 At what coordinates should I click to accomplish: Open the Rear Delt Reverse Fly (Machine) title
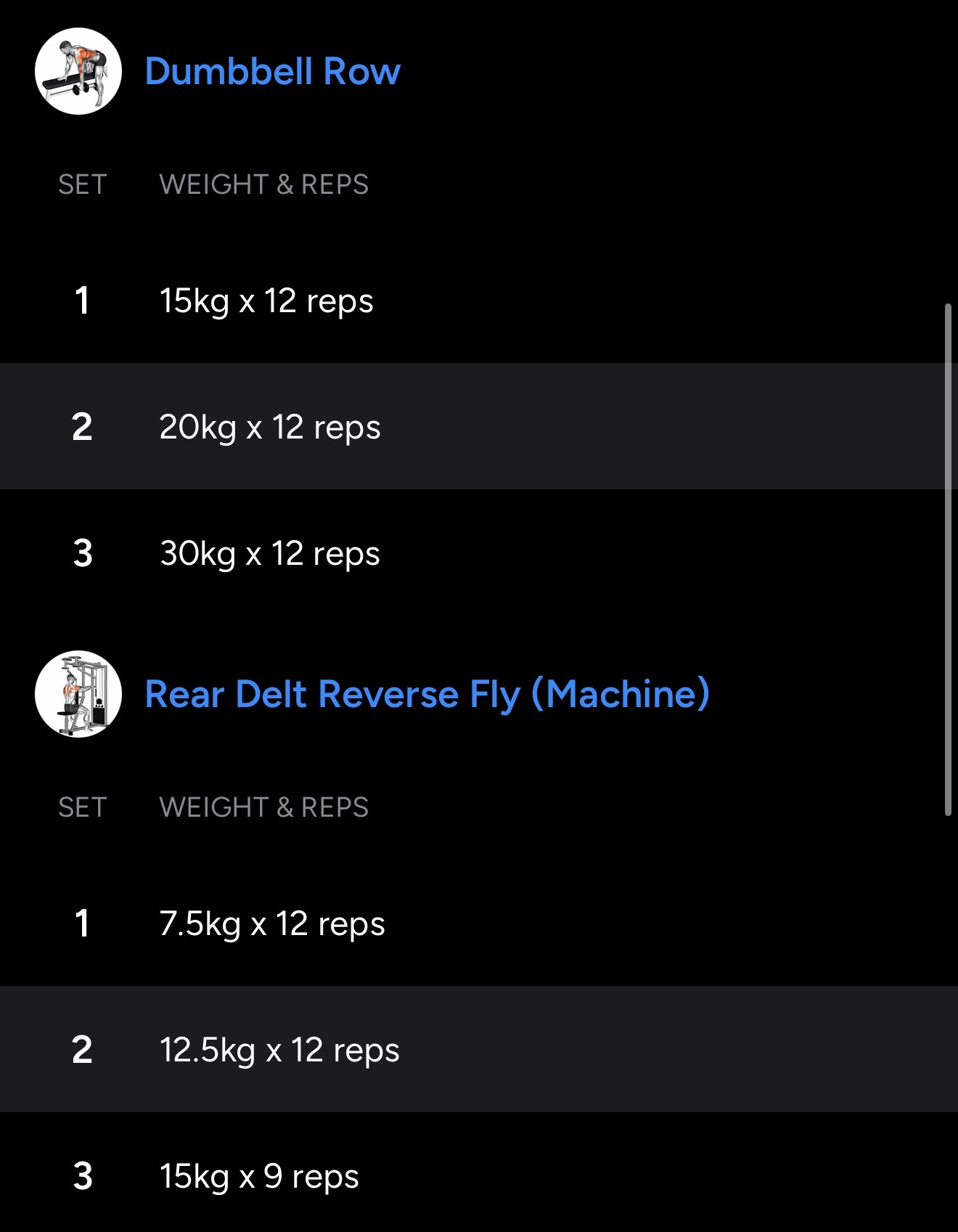[427, 694]
